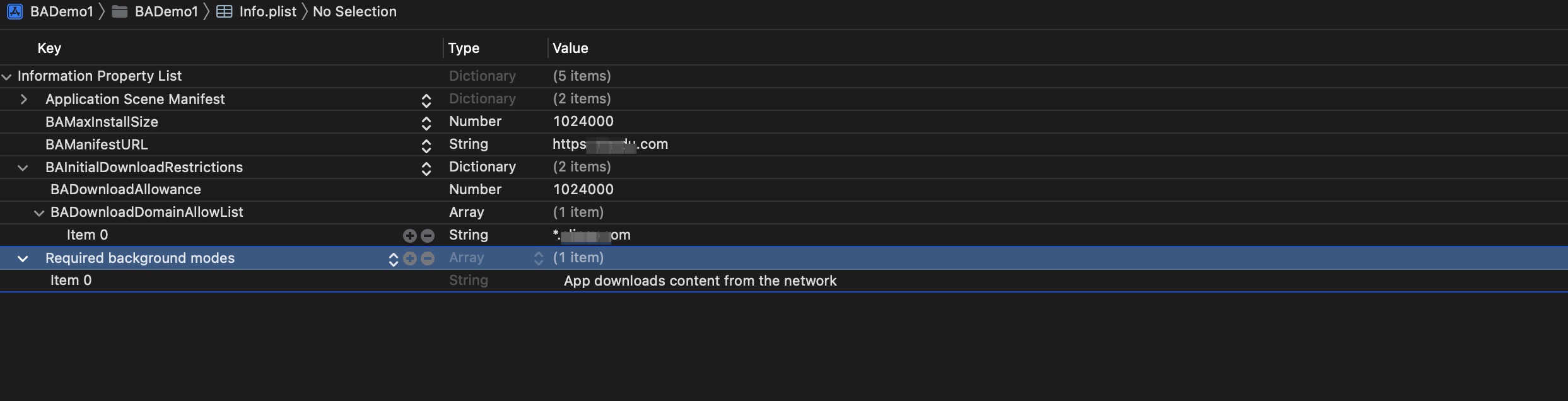Open Info.plist breadcrumb menu

pyautogui.click(x=267, y=11)
